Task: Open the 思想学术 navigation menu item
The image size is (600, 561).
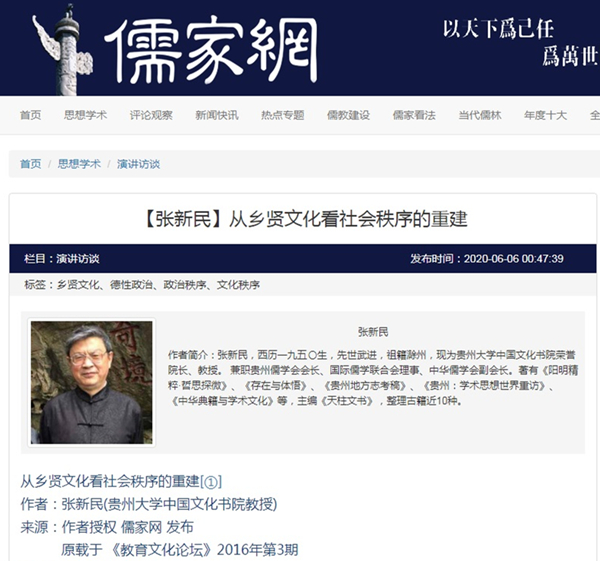Action: [85, 115]
